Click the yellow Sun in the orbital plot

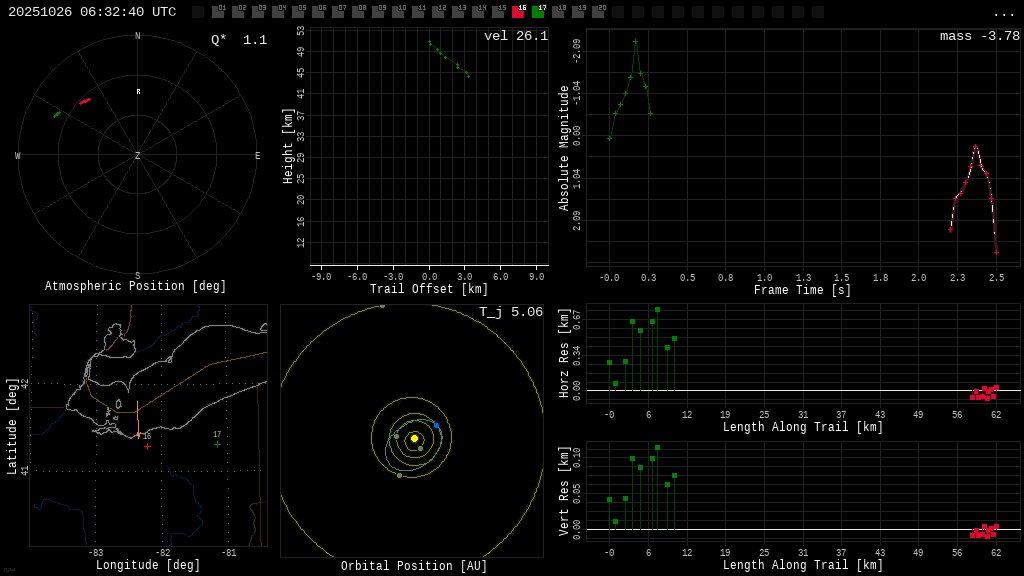(414, 438)
